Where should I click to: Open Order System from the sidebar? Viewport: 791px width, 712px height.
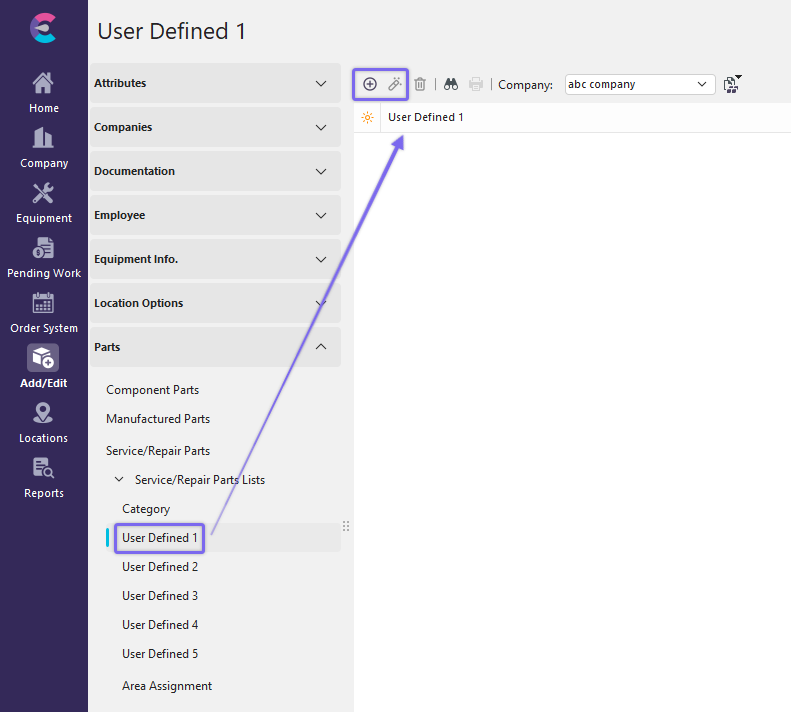point(43,313)
